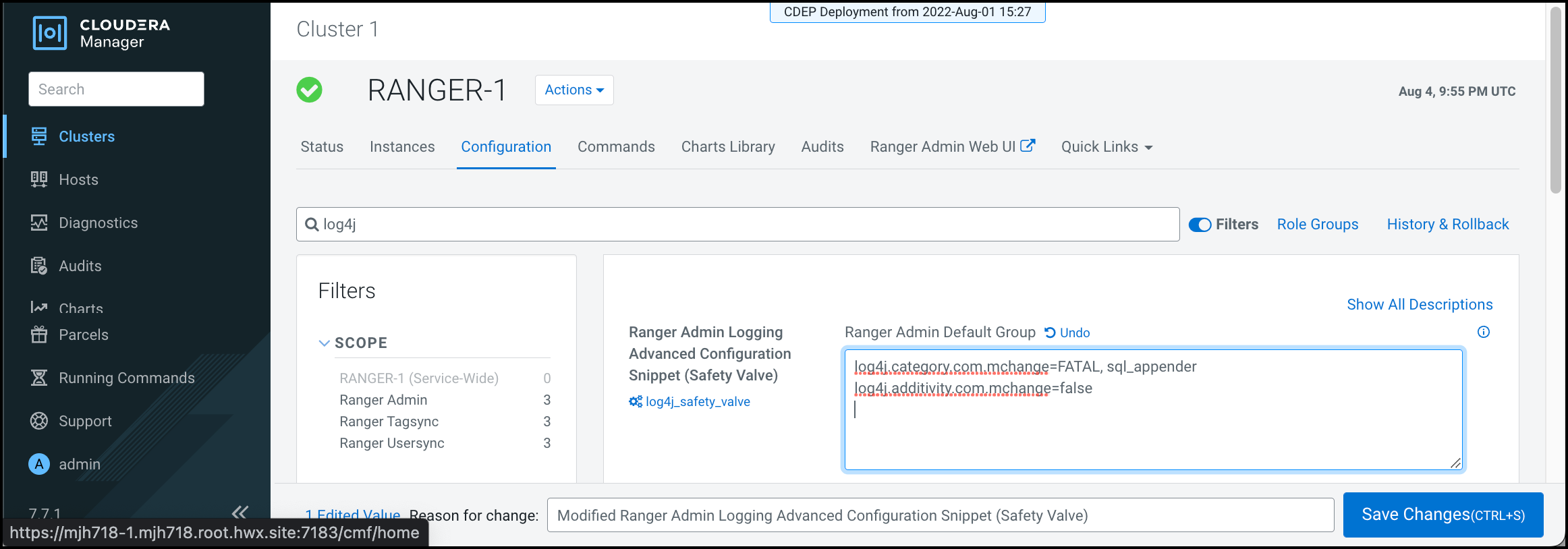Open Hosts from the sidebar
This screenshot has height=549, width=1568.
[x=78, y=179]
